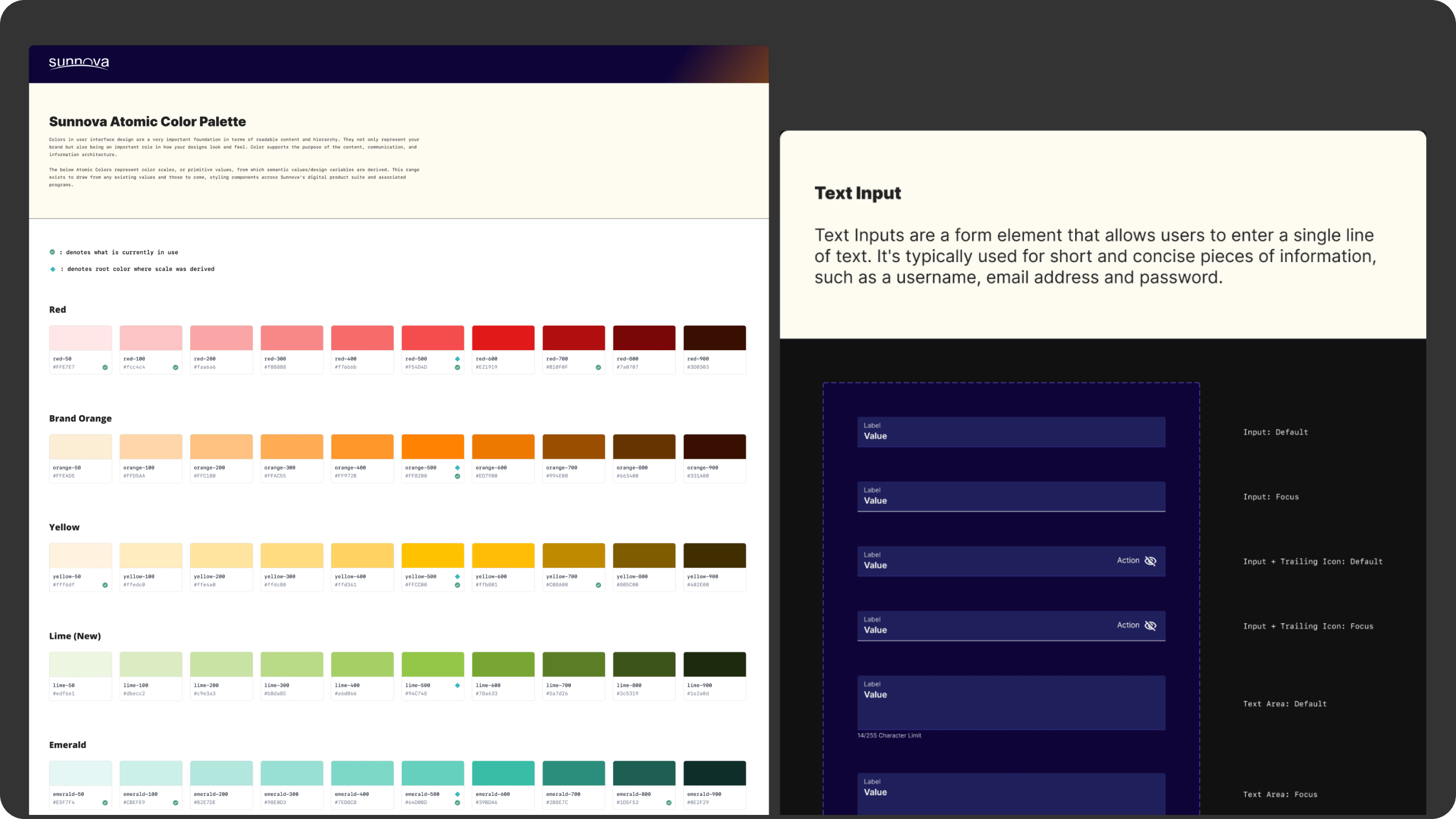Click the in-use check icon on red-500
This screenshot has width=1456, height=819.
click(457, 368)
